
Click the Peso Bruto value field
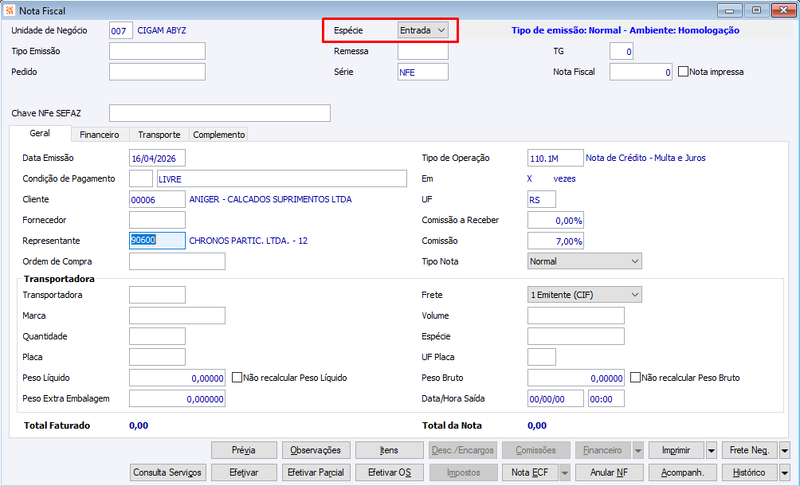576,378
